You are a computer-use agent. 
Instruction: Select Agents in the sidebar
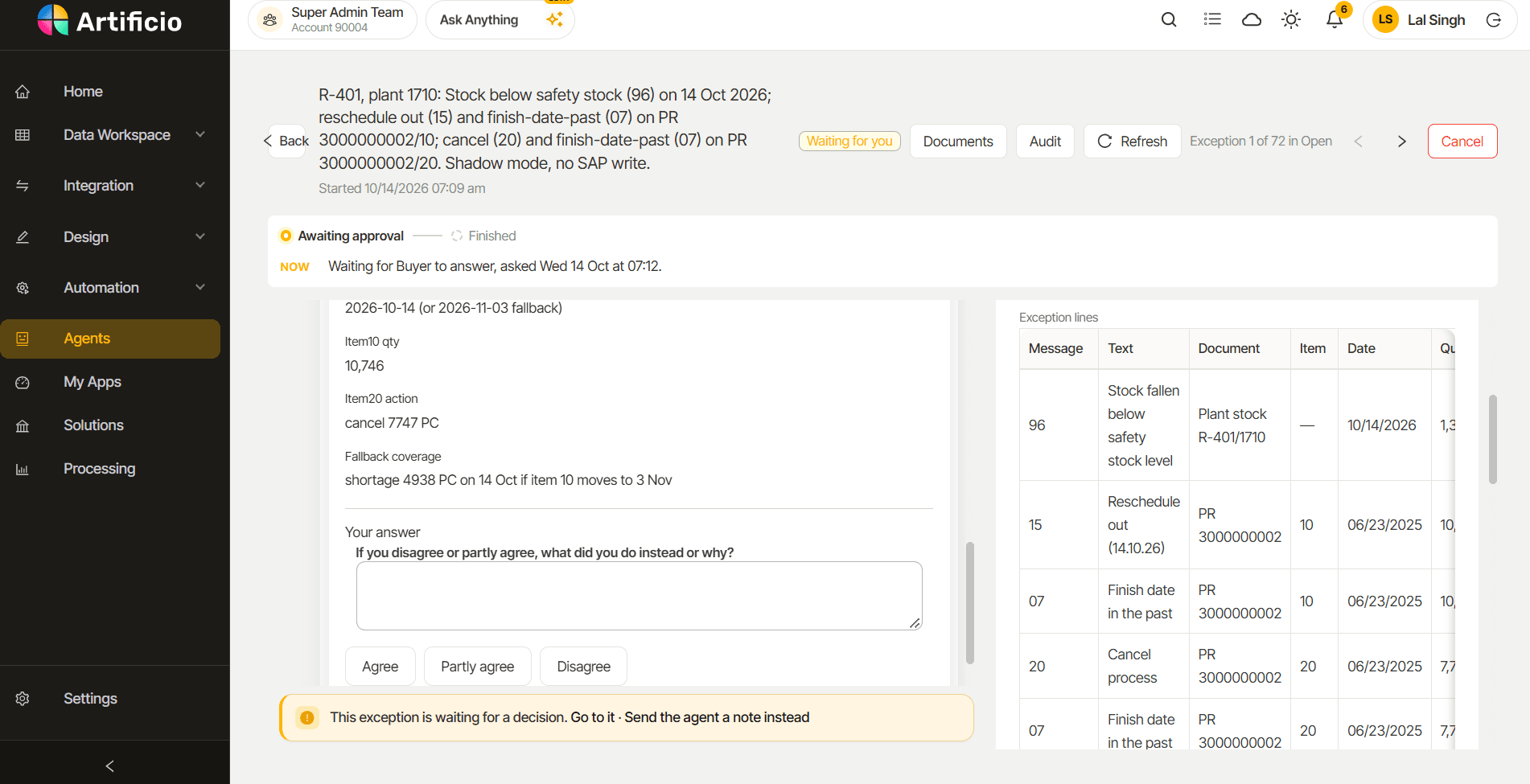(x=110, y=339)
